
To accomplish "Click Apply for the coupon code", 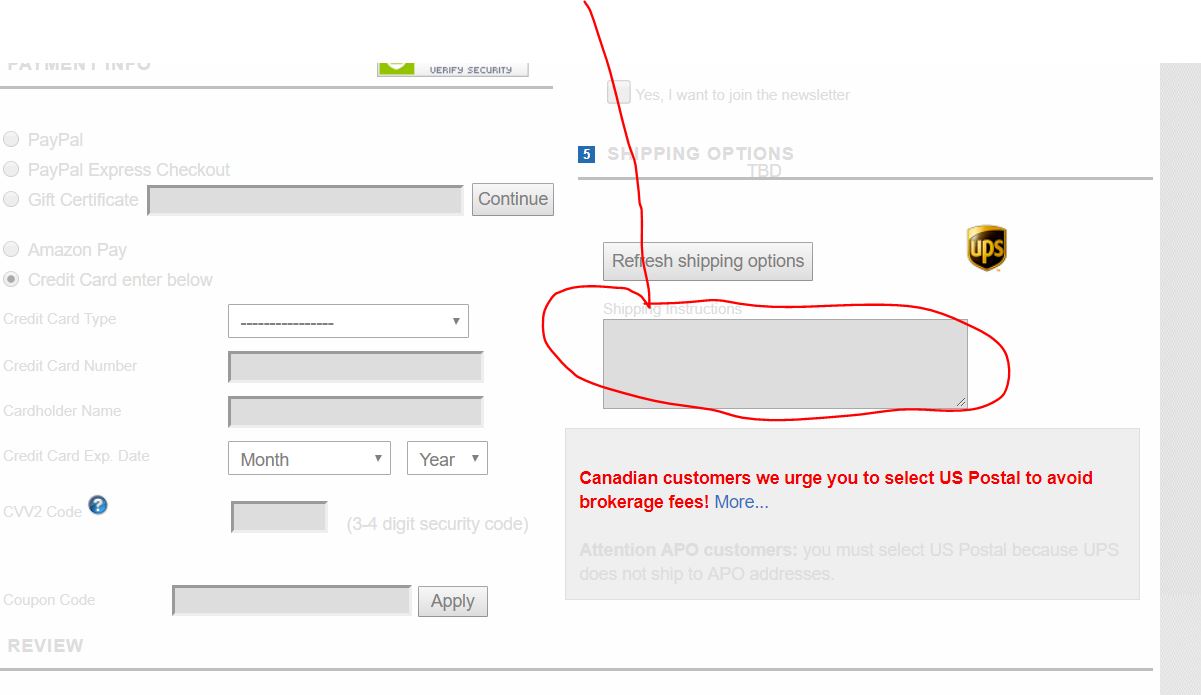I will pos(452,601).
